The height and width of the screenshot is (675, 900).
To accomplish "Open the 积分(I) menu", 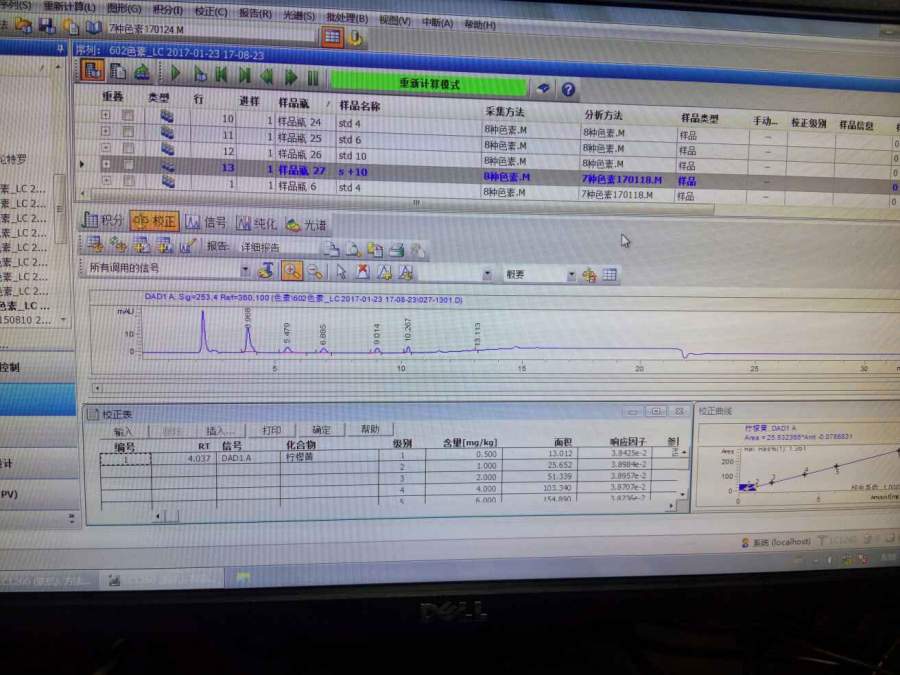I will pyautogui.click(x=168, y=10).
